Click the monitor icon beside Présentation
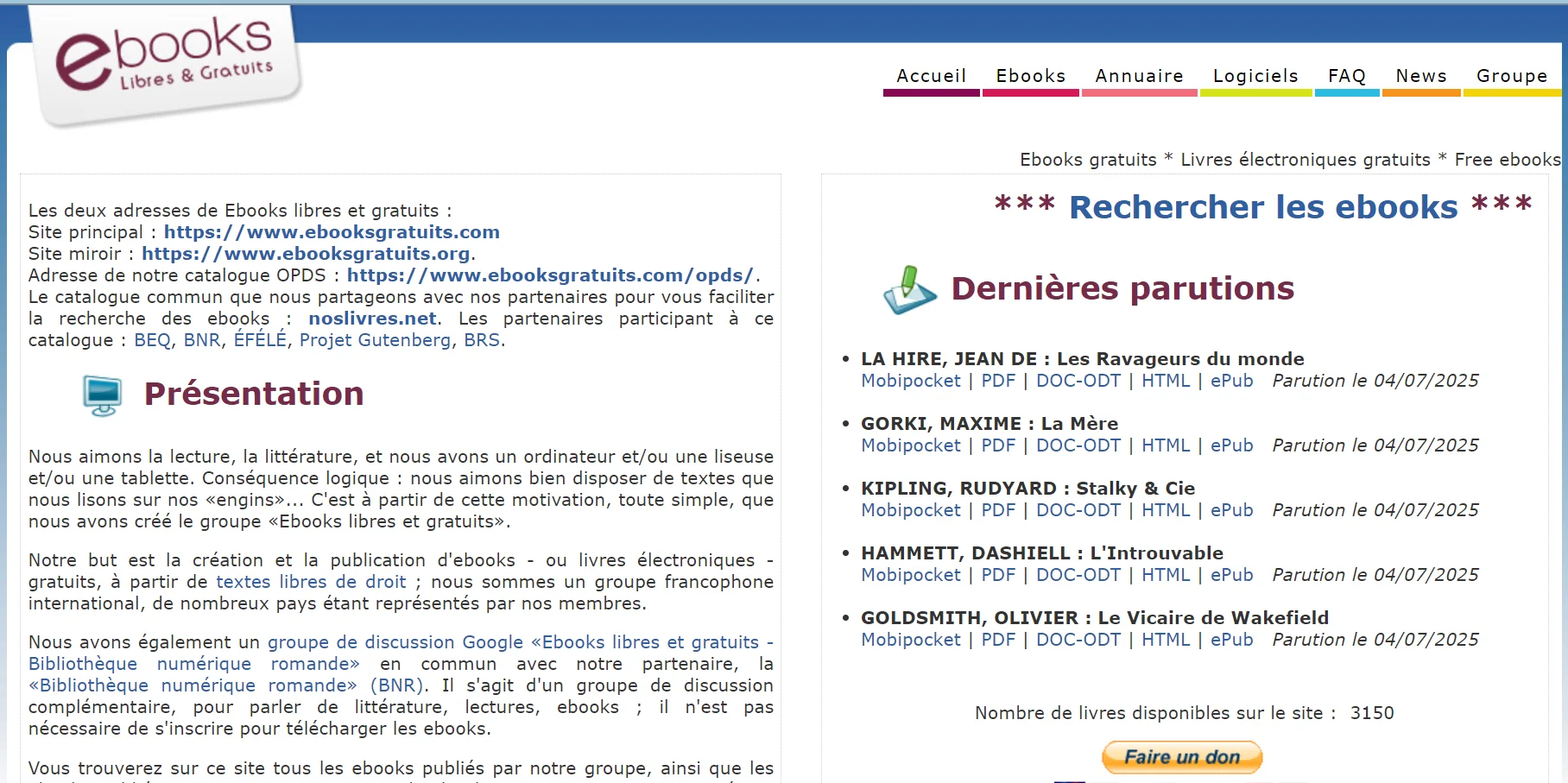This screenshot has height=783, width=1568. [103, 395]
